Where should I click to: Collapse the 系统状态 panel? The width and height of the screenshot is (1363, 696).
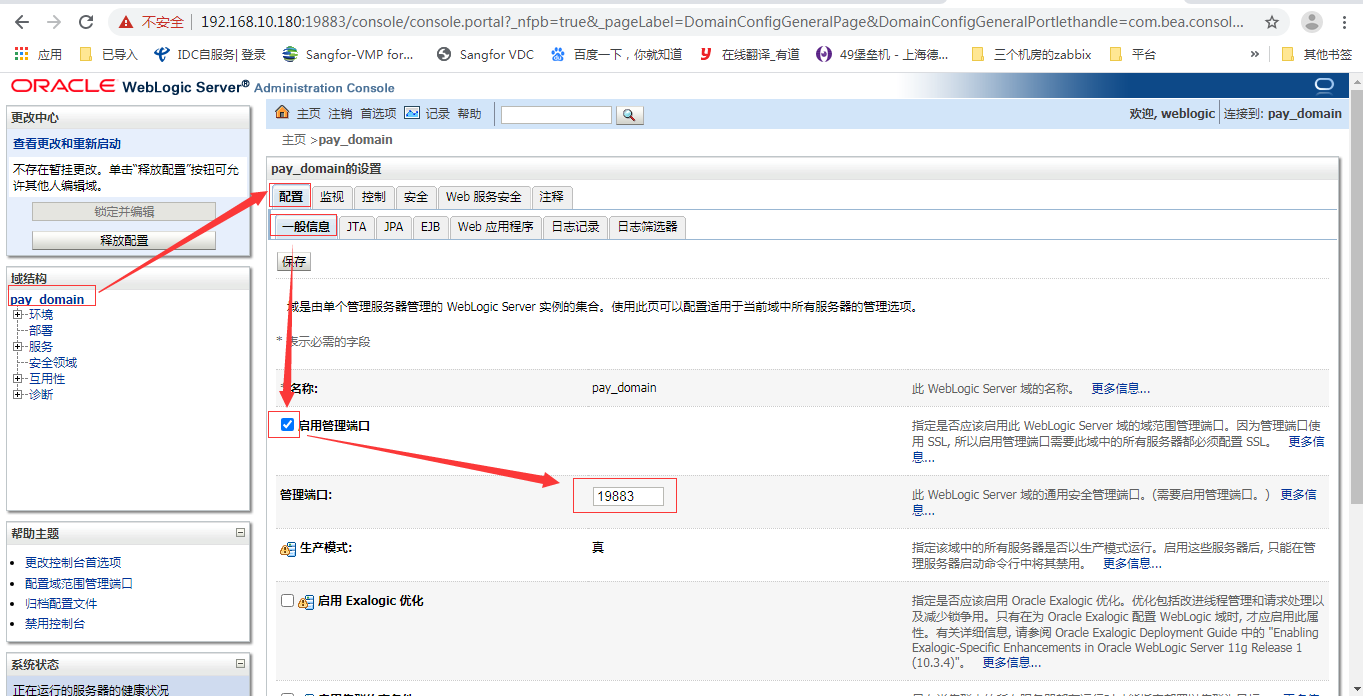point(240,663)
